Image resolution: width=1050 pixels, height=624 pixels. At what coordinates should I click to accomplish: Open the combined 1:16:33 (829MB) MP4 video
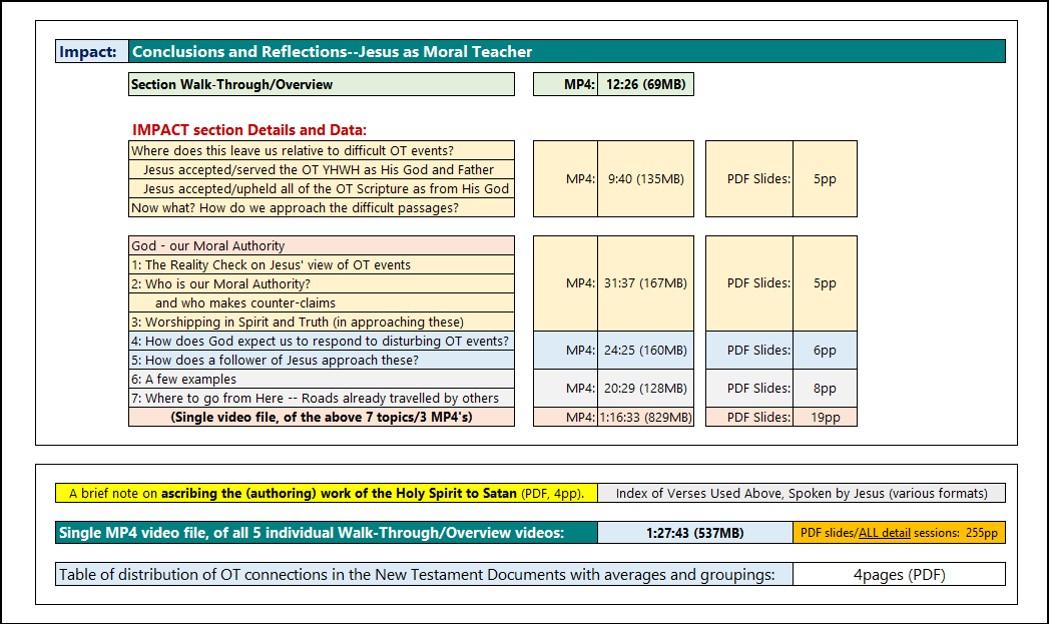644,418
